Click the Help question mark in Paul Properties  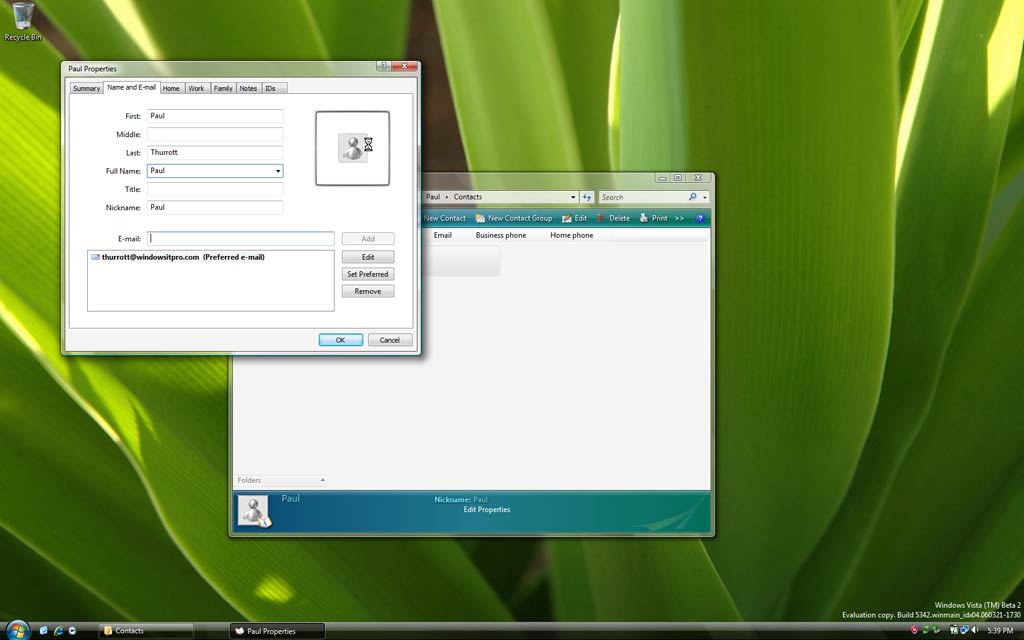(383, 67)
